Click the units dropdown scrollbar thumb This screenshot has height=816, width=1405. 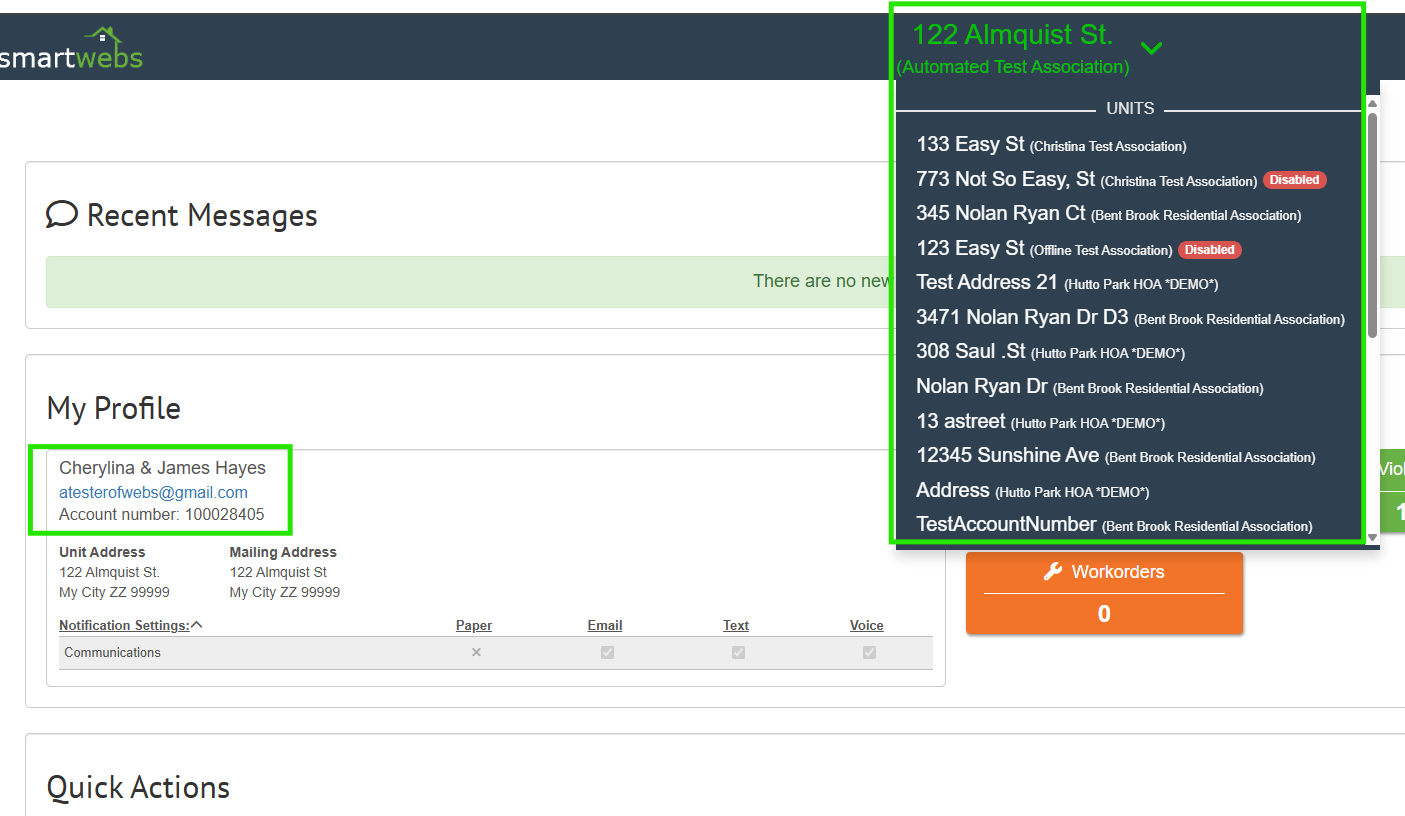tap(1372, 225)
